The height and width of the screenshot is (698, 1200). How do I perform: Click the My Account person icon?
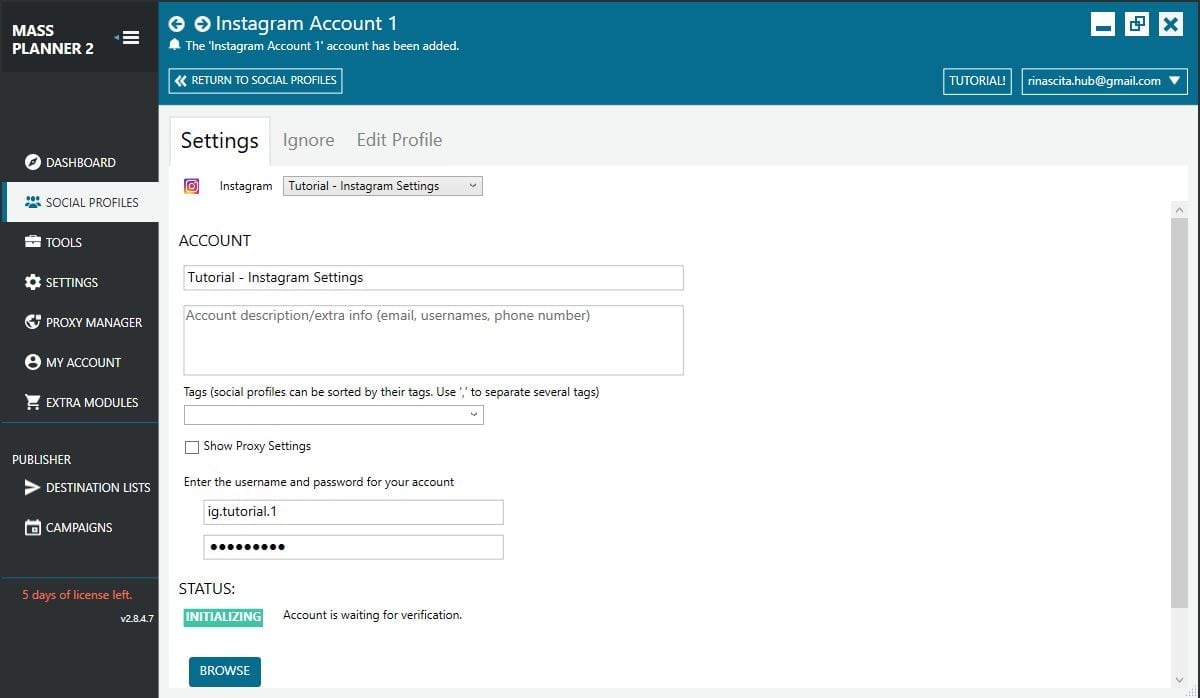[32, 362]
